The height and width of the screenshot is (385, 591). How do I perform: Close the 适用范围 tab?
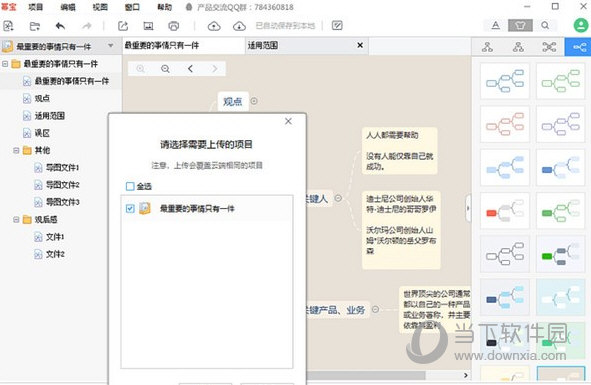[360, 45]
